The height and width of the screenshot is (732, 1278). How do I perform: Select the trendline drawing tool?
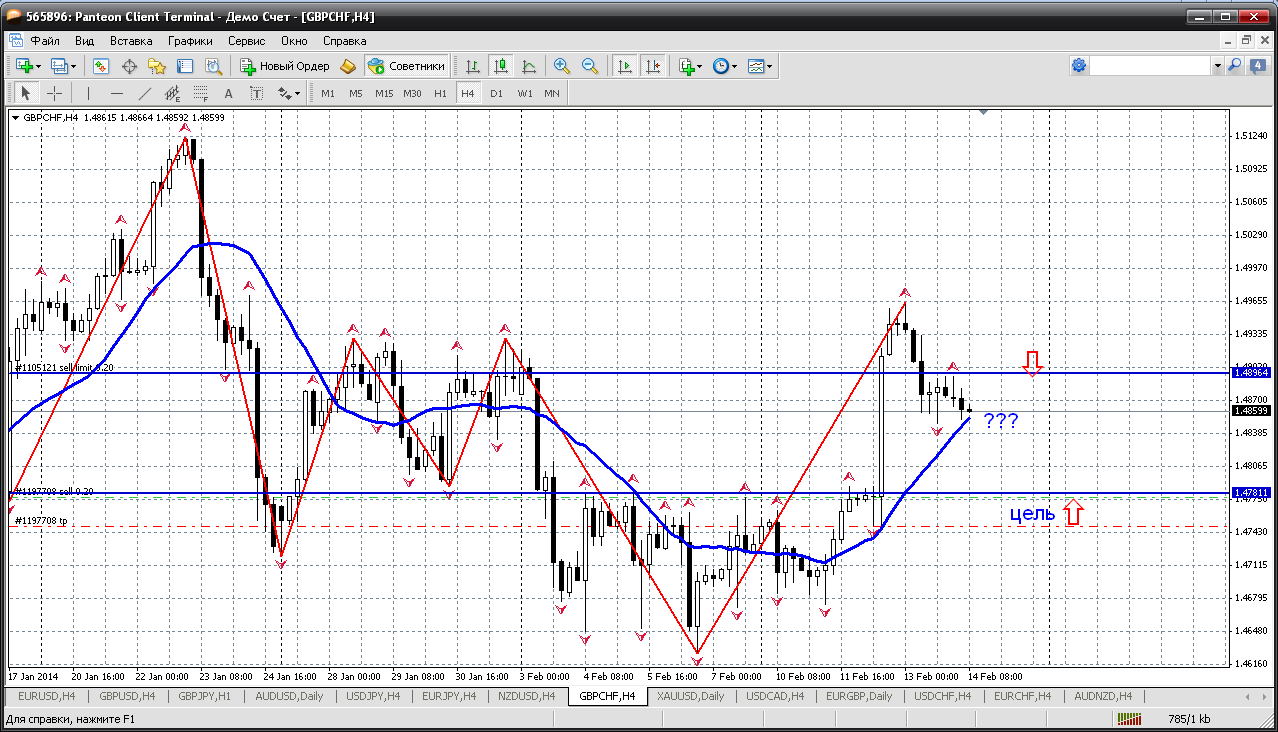pyautogui.click(x=145, y=93)
